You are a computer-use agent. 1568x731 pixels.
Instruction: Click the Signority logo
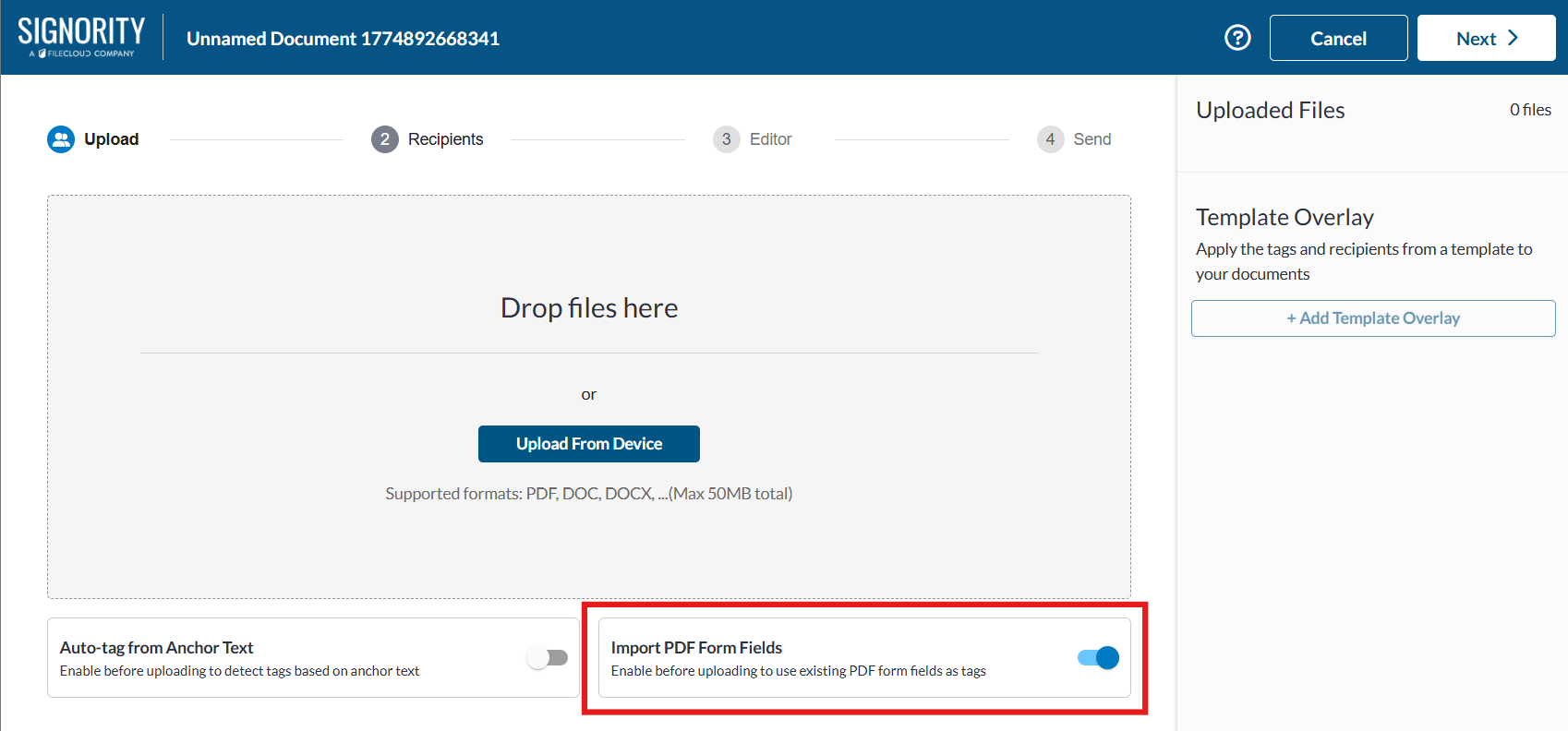(x=81, y=37)
